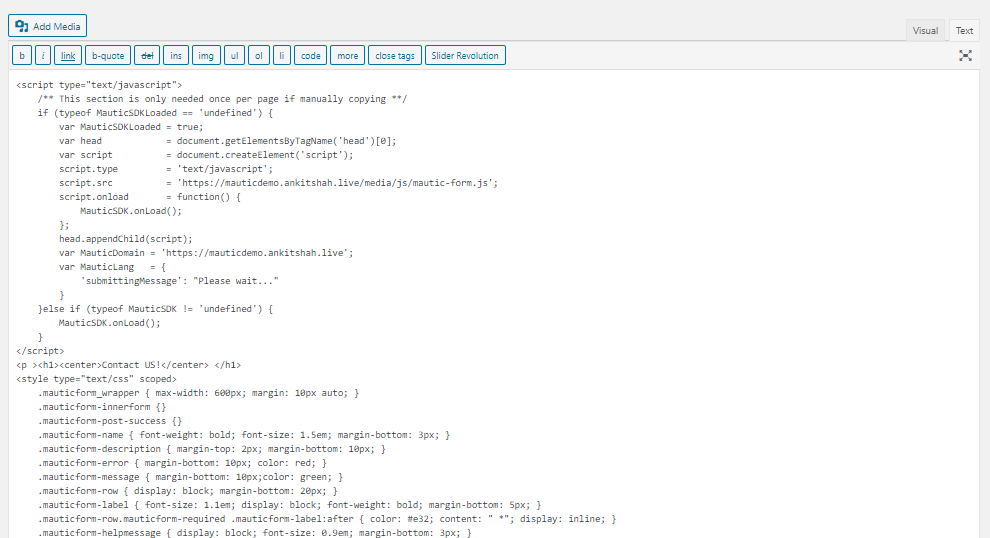
Task: Insert a list item with li
Action: coord(282,56)
